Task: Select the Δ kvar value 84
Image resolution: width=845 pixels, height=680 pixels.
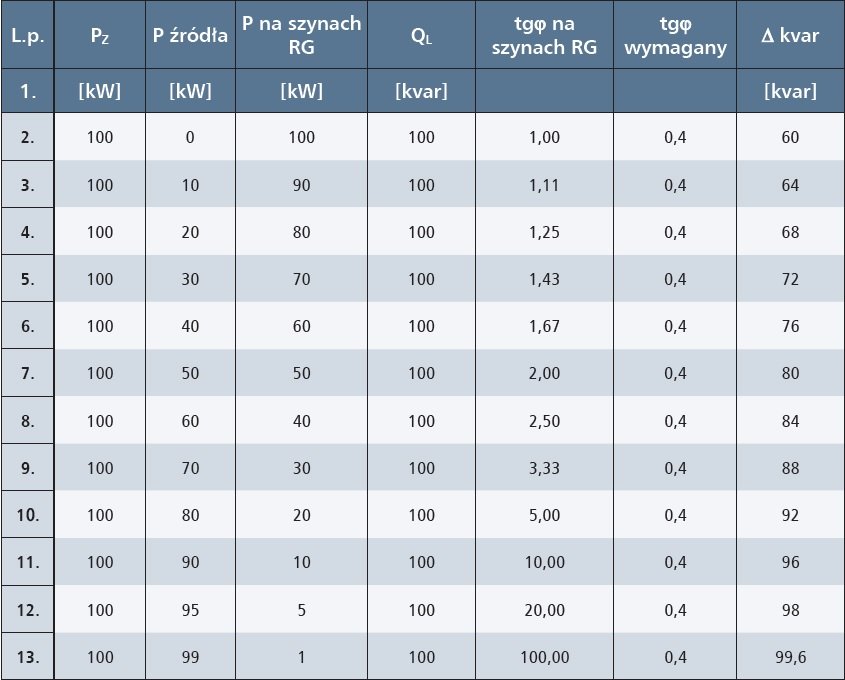Action: (791, 421)
